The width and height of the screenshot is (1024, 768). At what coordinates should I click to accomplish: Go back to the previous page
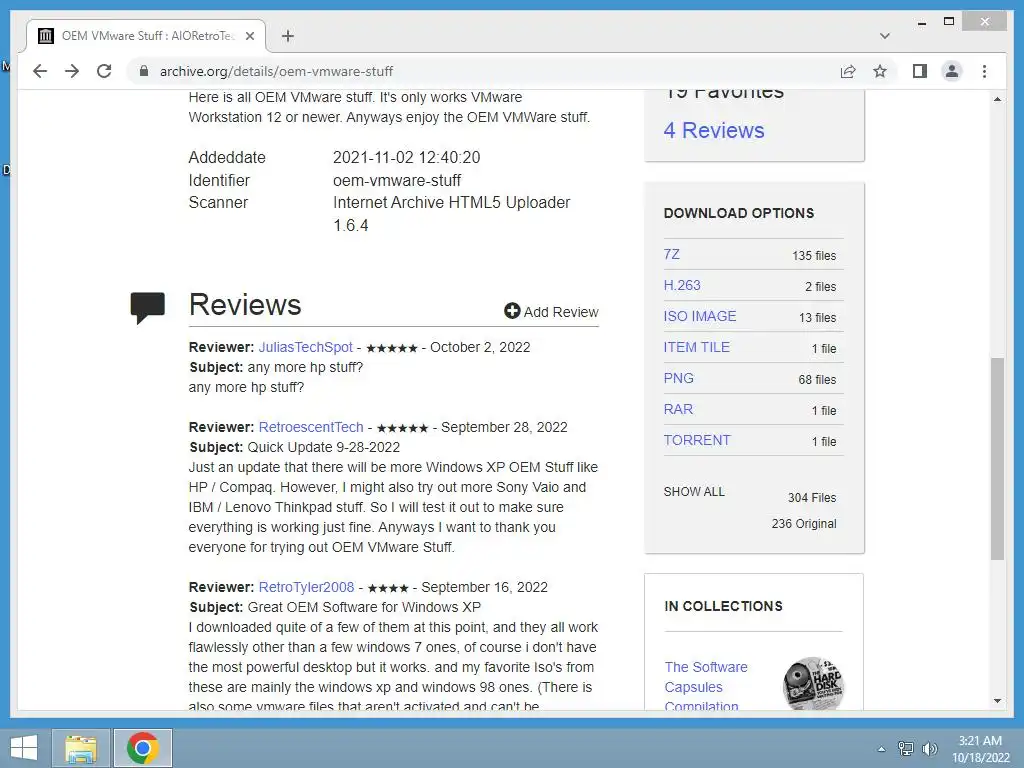40,71
